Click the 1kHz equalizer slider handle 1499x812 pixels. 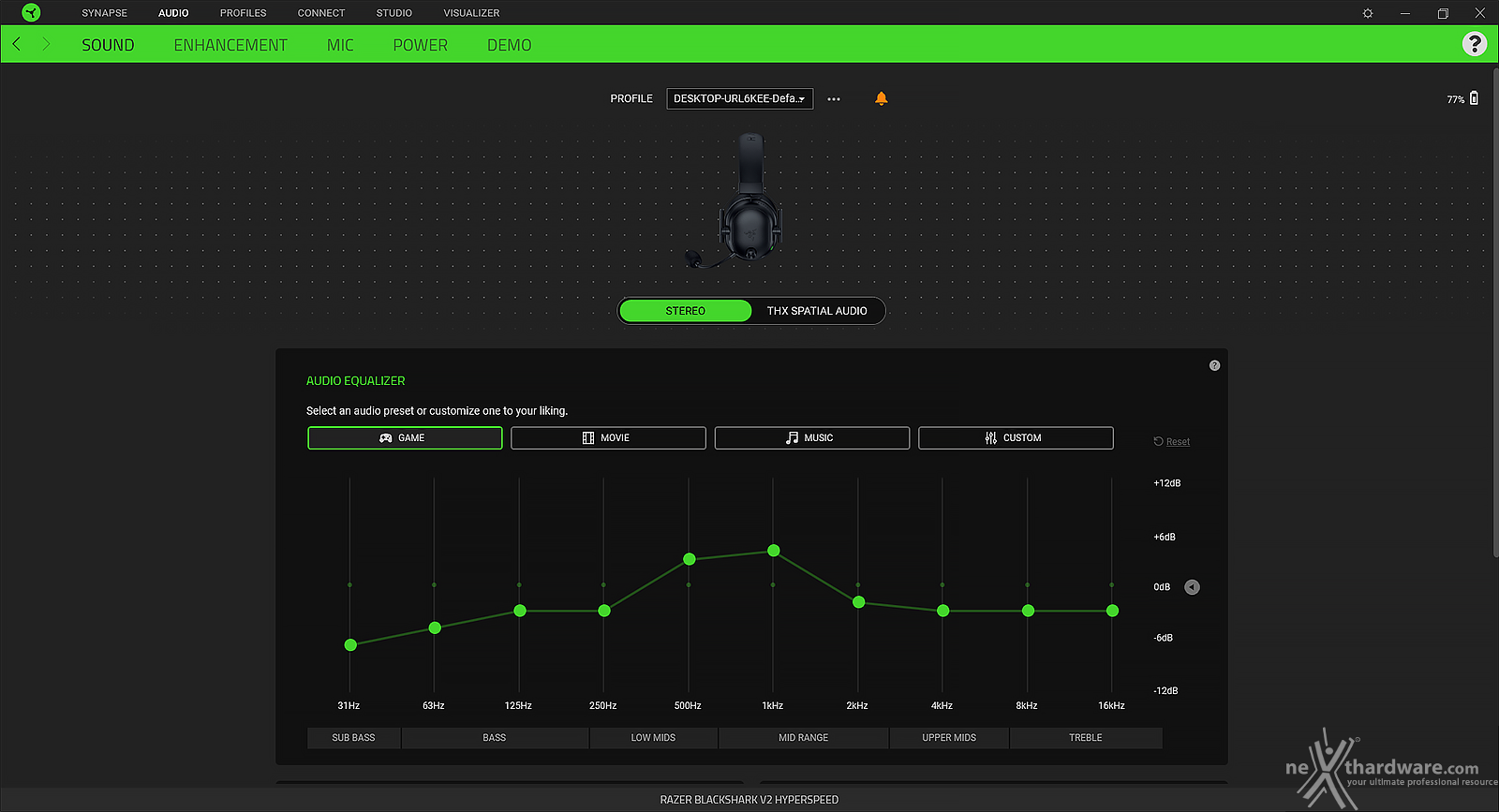774,551
